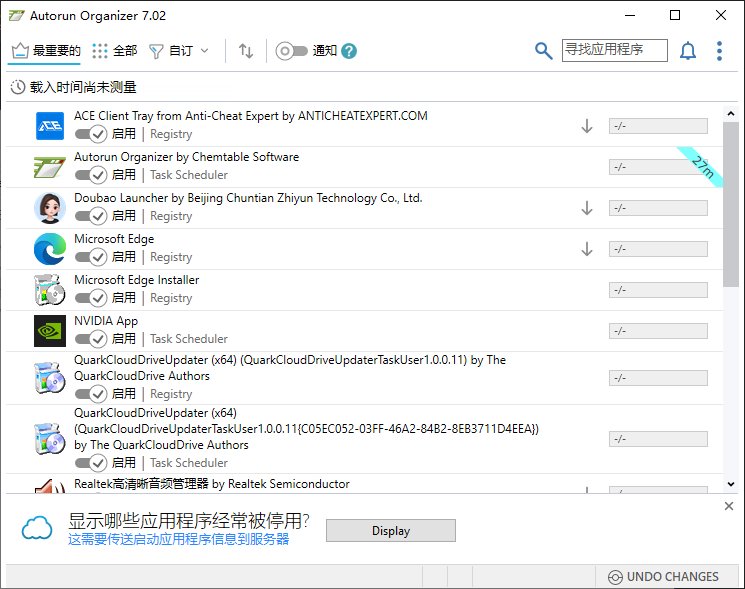745x589 pixels.
Task: Select ACE Client Tray from Anti-Cheat Expert title
Action: (251, 116)
